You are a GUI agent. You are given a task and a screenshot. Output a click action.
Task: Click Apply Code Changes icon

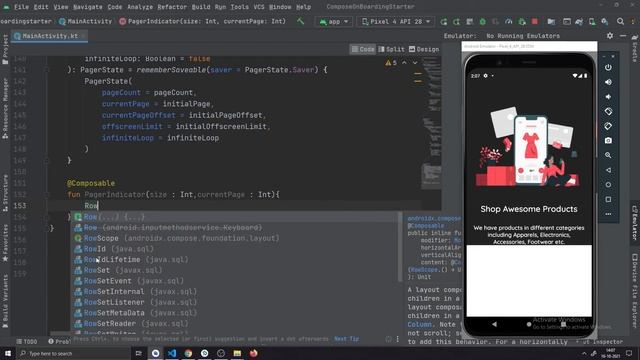coord(469,21)
